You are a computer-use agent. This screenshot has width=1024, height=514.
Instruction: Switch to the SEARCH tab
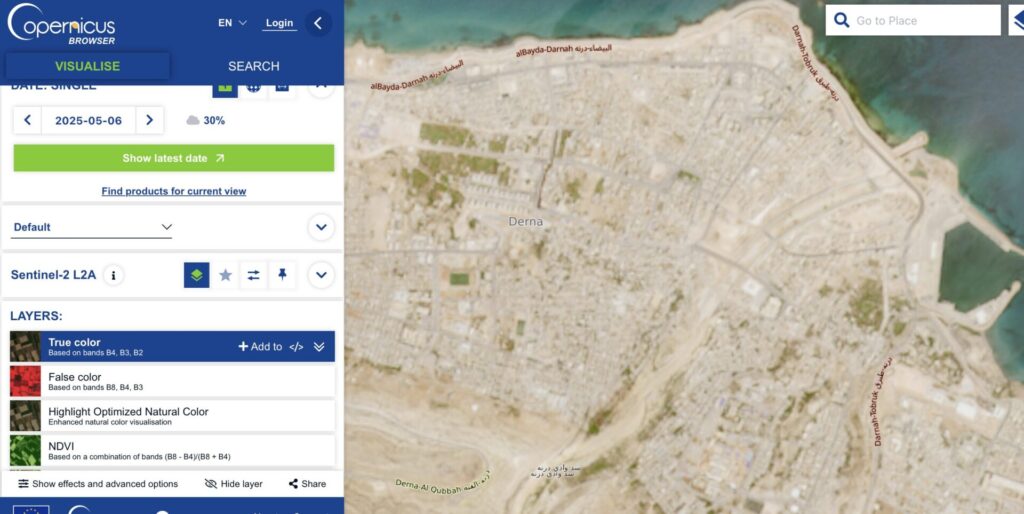[x=253, y=66]
